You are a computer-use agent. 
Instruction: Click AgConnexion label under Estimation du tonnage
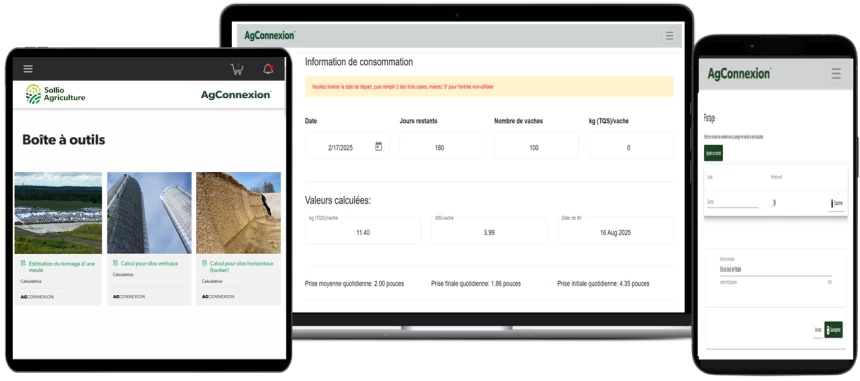pyautogui.click(x=37, y=297)
